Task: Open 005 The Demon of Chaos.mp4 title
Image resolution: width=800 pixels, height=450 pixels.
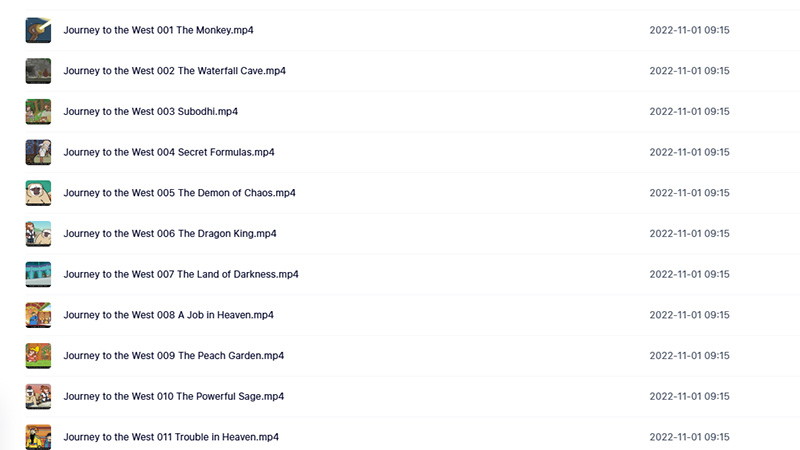Action: pos(180,193)
